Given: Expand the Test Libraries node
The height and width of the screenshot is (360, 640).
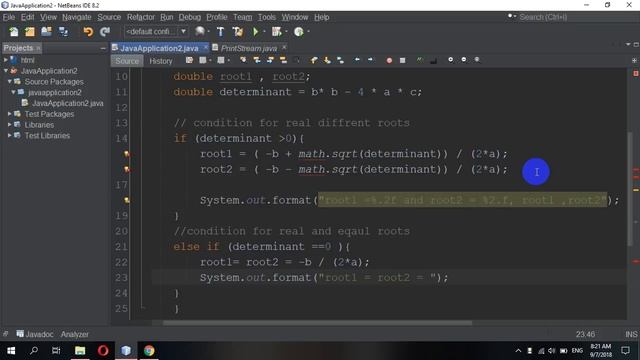Looking at the screenshot, I should (9, 135).
